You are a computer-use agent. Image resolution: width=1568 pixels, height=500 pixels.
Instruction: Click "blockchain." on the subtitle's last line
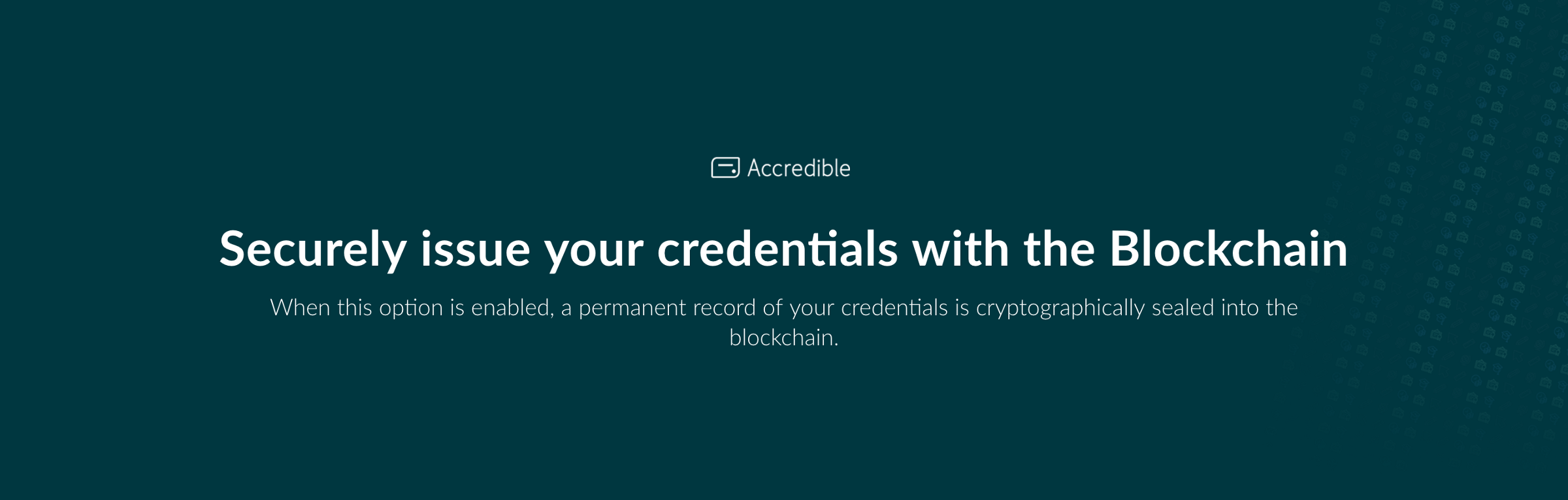(783, 337)
